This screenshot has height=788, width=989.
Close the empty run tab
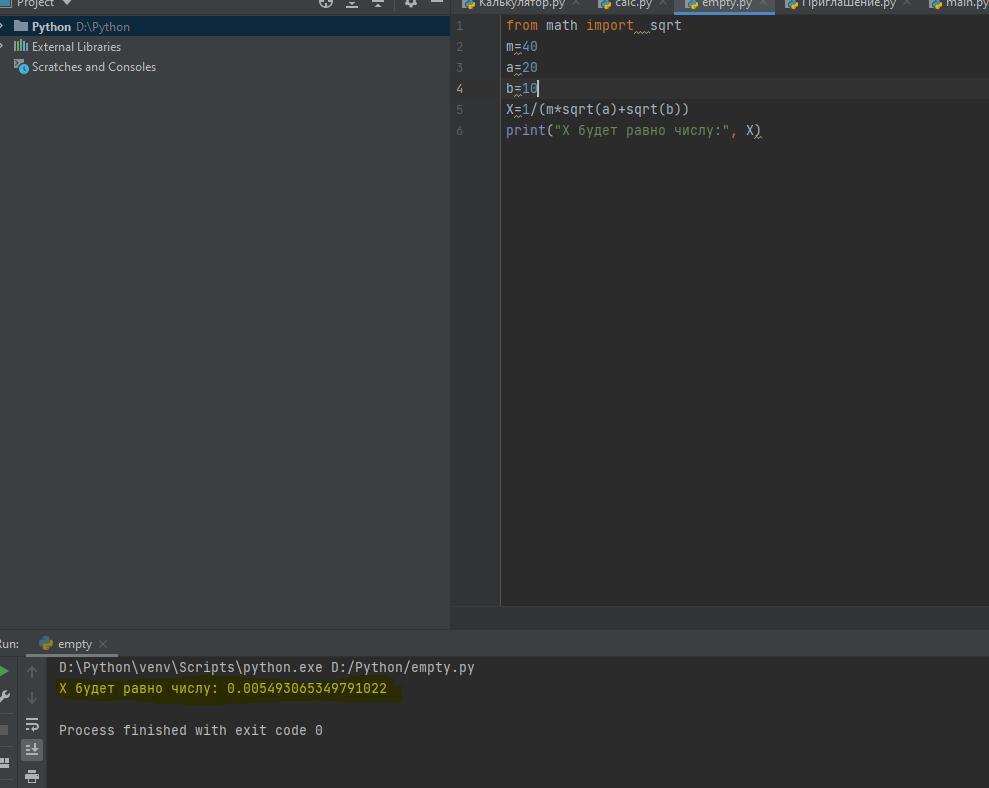(103, 644)
